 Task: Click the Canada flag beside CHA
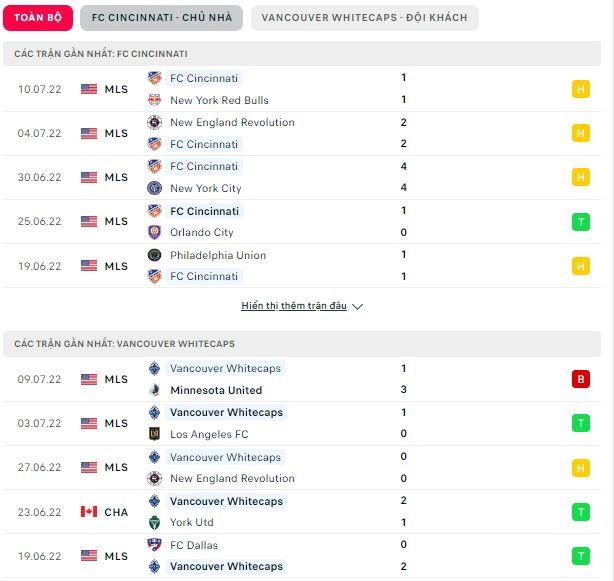point(89,512)
